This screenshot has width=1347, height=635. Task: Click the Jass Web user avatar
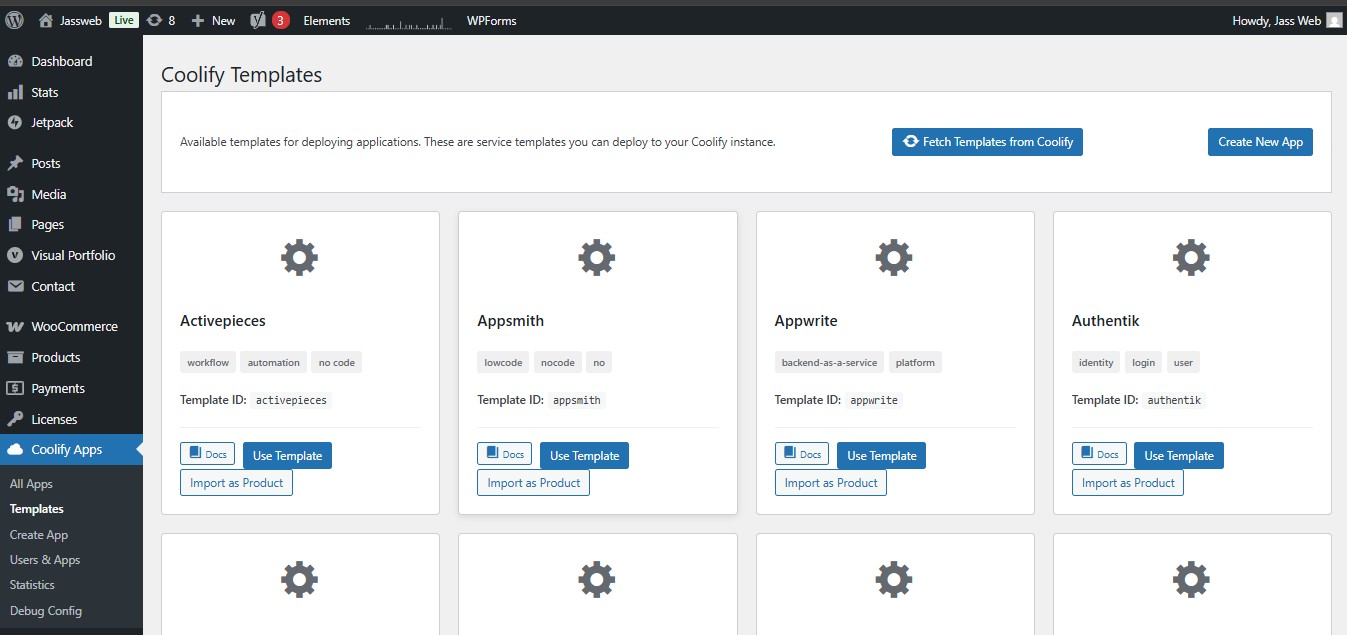[x=1334, y=20]
